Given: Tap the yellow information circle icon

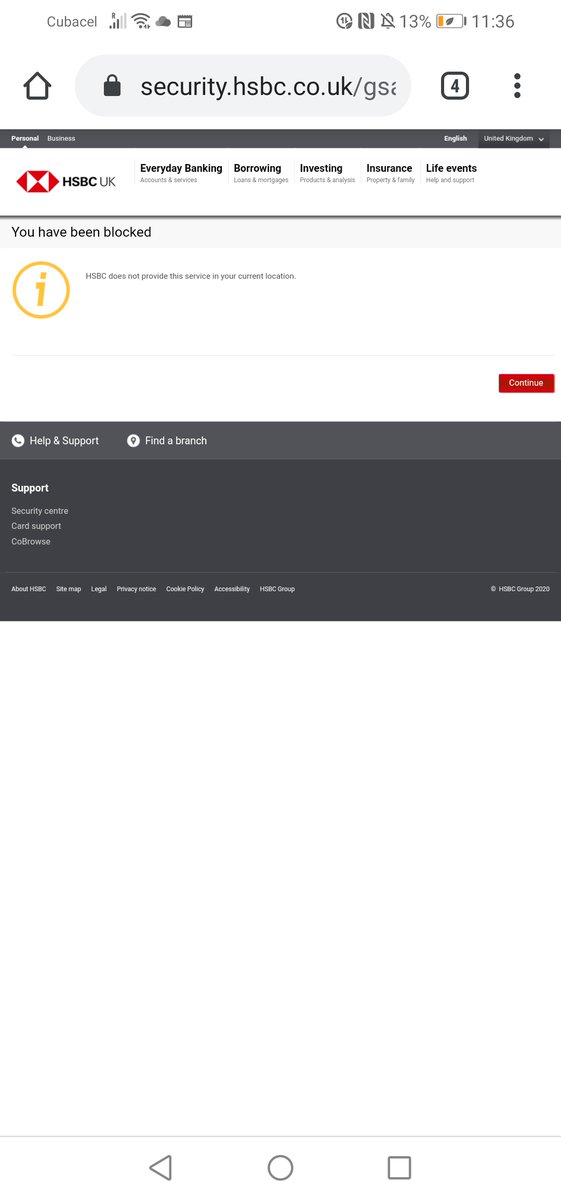Looking at the screenshot, I should 41,290.
